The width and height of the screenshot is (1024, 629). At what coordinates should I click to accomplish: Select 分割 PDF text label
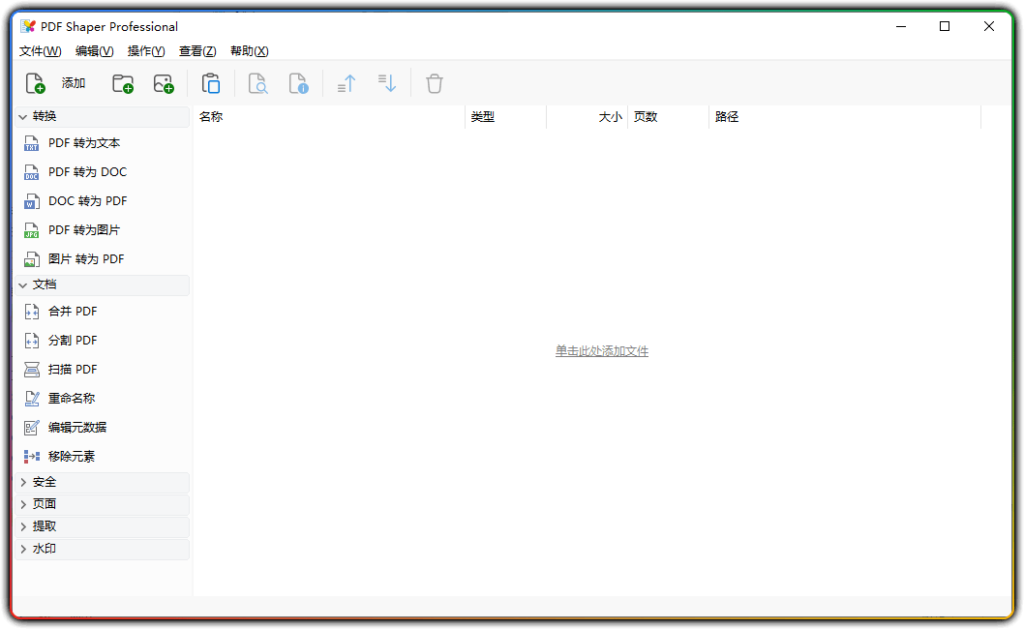click(x=72, y=340)
